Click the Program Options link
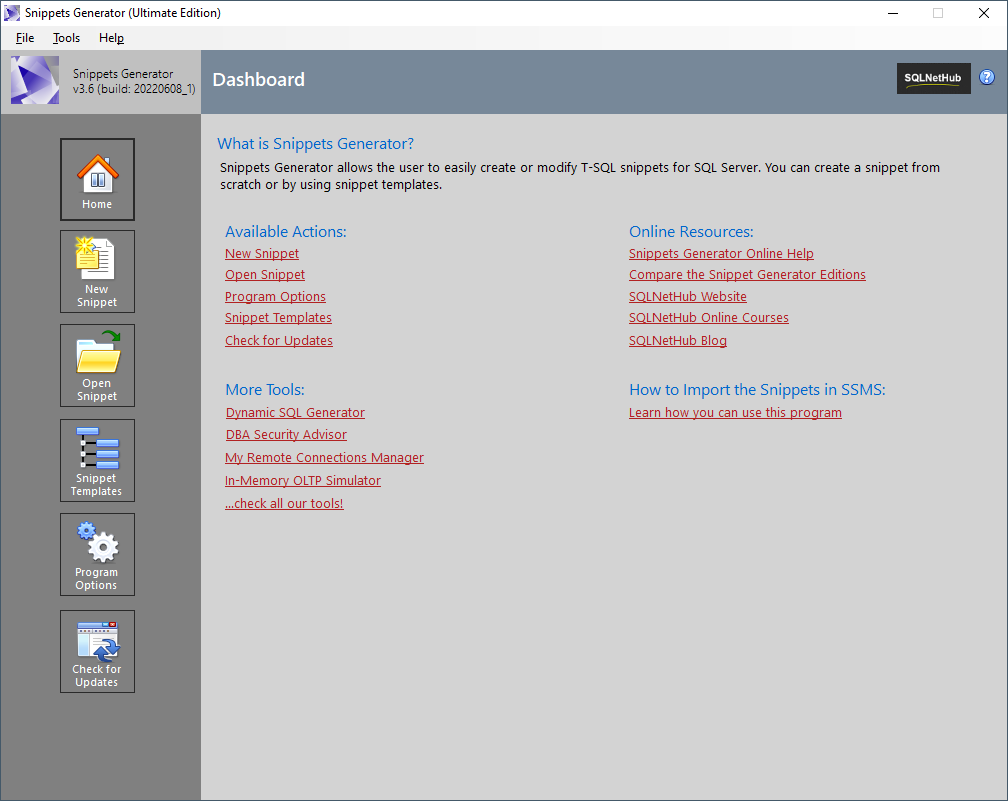The height and width of the screenshot is (801, 1008). (275, 297)
